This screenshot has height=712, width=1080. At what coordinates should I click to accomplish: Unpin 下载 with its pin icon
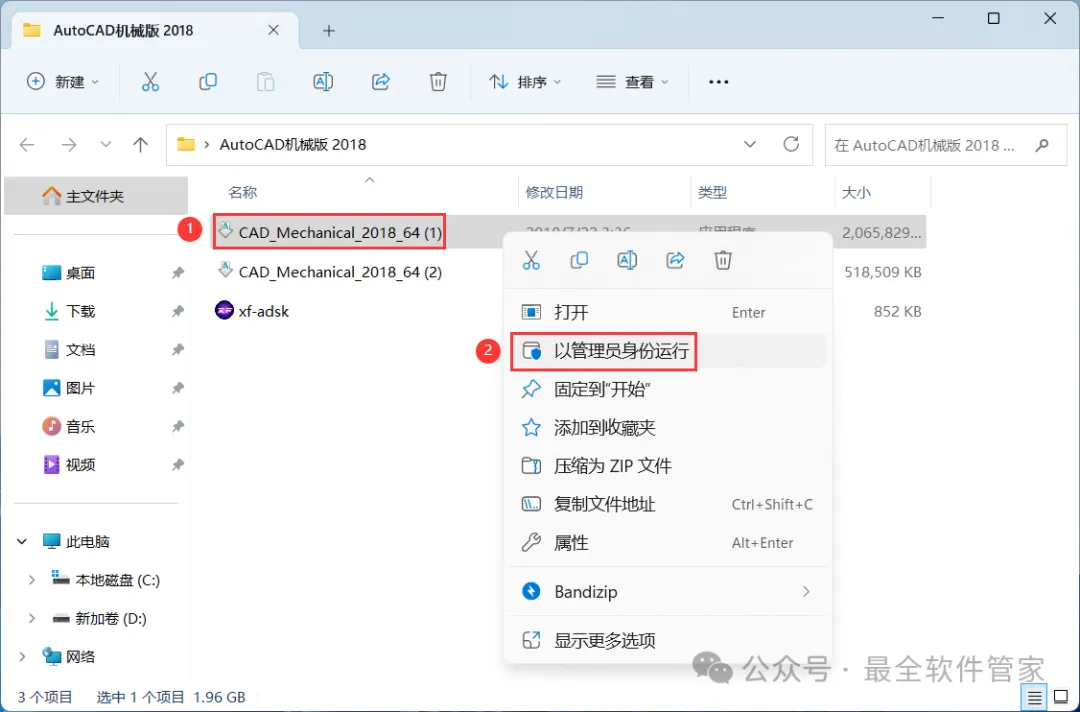coord(177,311)
